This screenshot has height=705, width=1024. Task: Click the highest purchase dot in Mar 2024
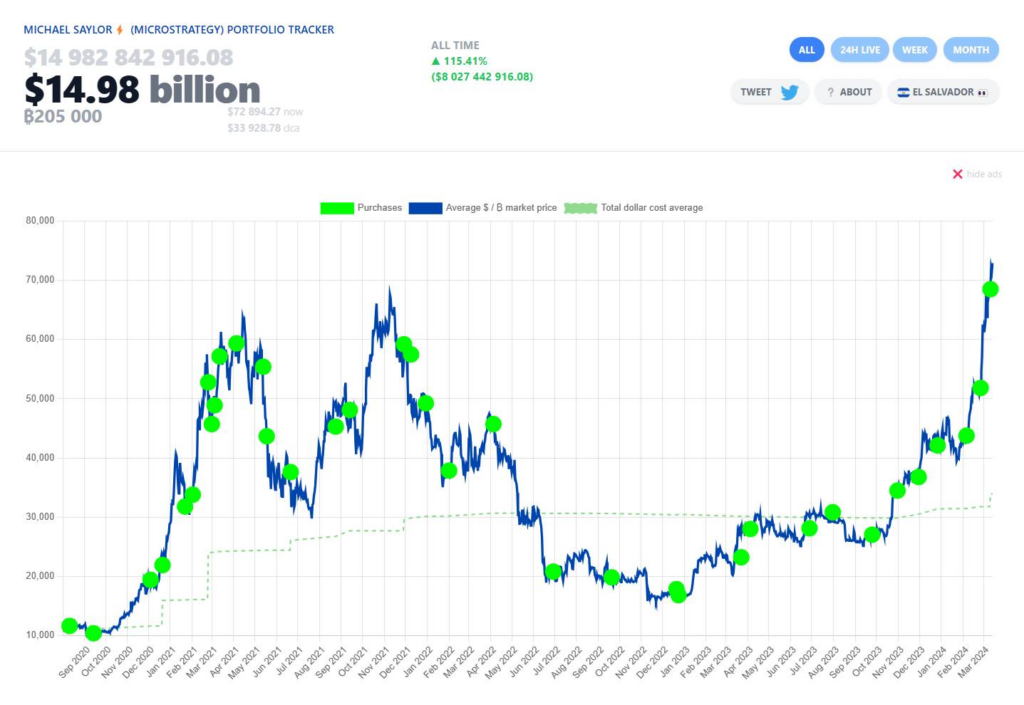990,289
